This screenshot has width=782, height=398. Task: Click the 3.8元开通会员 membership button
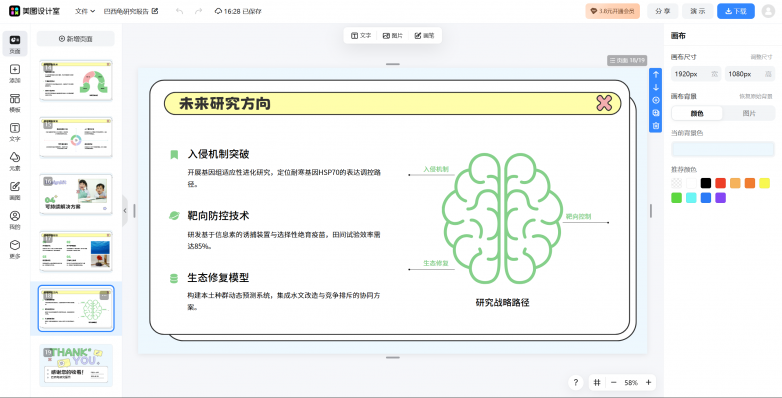coord(612,11)
